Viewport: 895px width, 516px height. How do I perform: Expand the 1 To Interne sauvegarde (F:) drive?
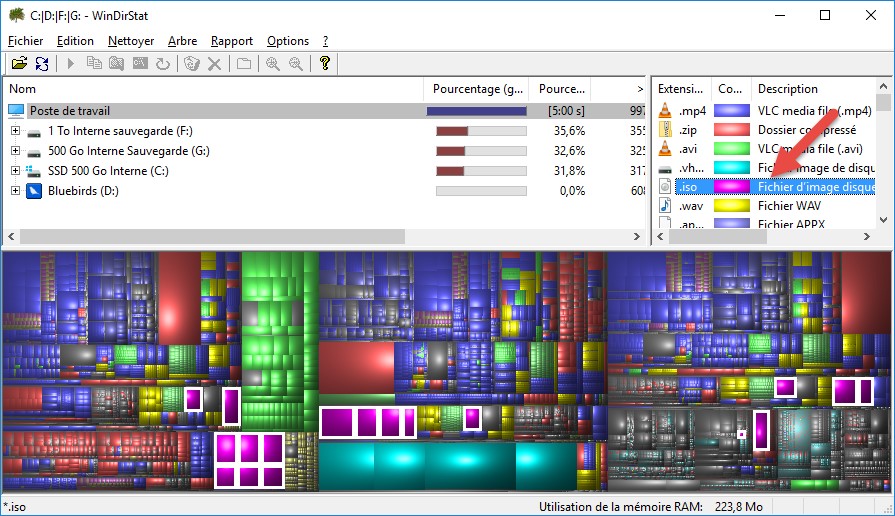pyautogui.click(x=15, y=131)
